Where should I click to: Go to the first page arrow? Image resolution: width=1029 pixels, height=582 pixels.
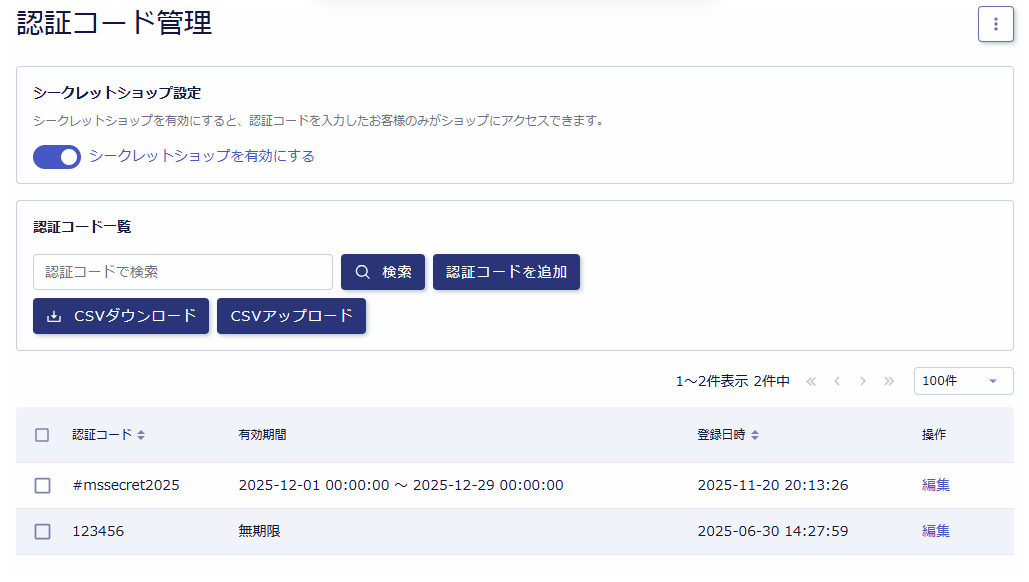pyautogui.click(x=811, y=381)
